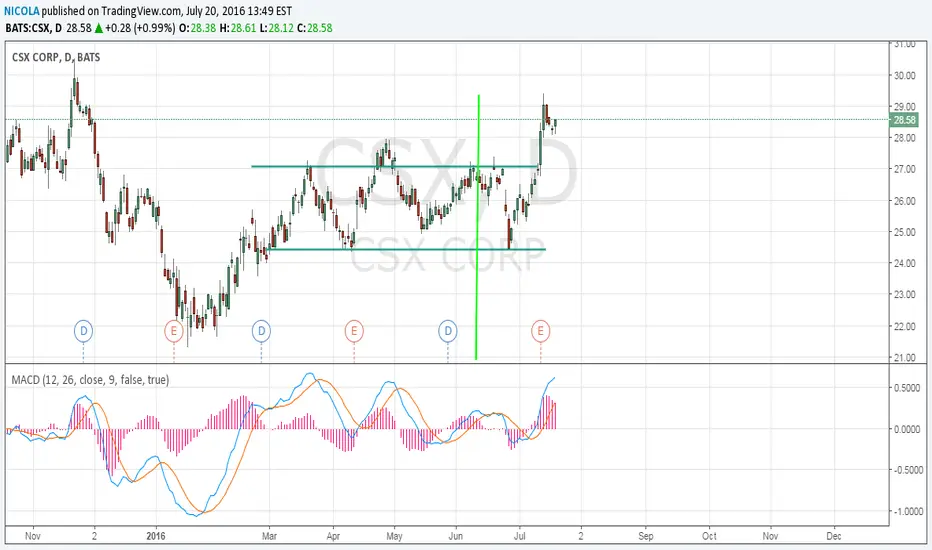Click the Jul label on time axis
The image size is (932, 550).
click(x=519, y=536)
